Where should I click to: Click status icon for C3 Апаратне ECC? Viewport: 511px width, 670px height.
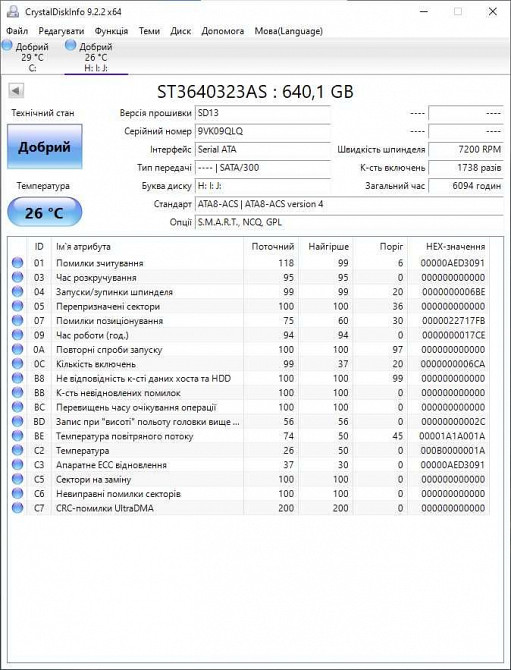tap(18, 465)
